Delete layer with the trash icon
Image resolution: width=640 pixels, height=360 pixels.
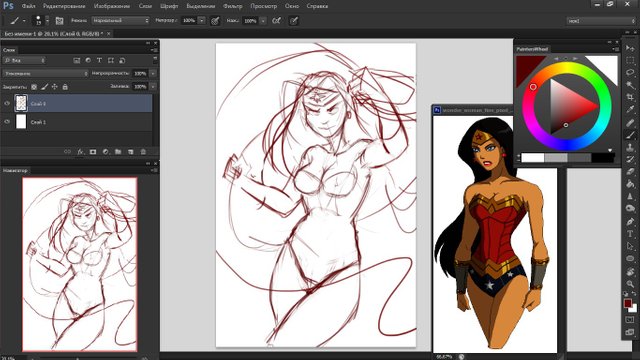point(143,152)
